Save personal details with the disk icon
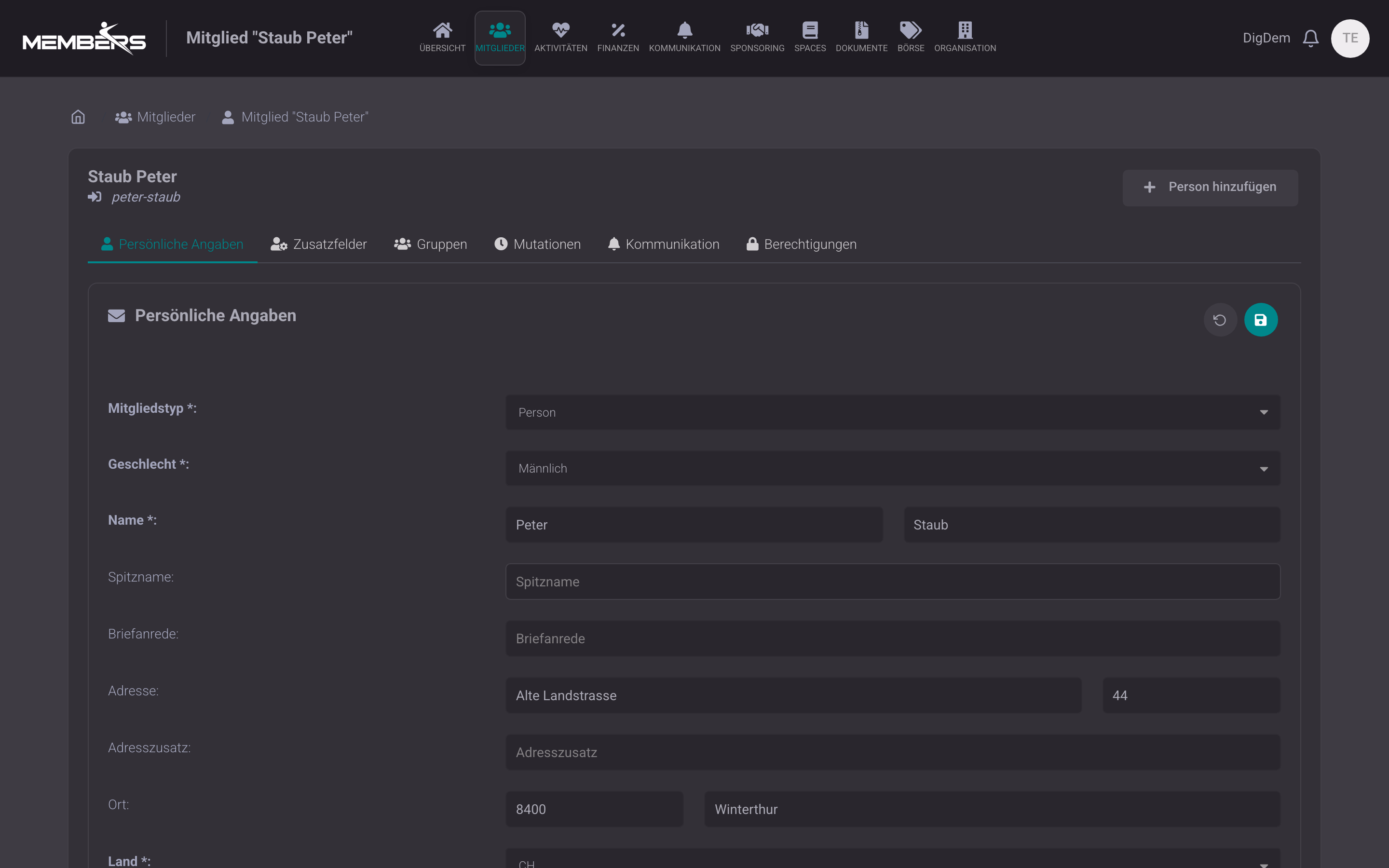The height and width of the screenshot is (868, 1389). [1260, 320]
